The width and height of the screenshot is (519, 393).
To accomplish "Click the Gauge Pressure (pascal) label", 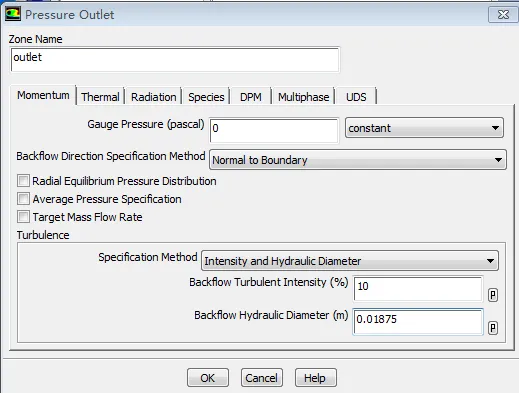I will (146, 124).
